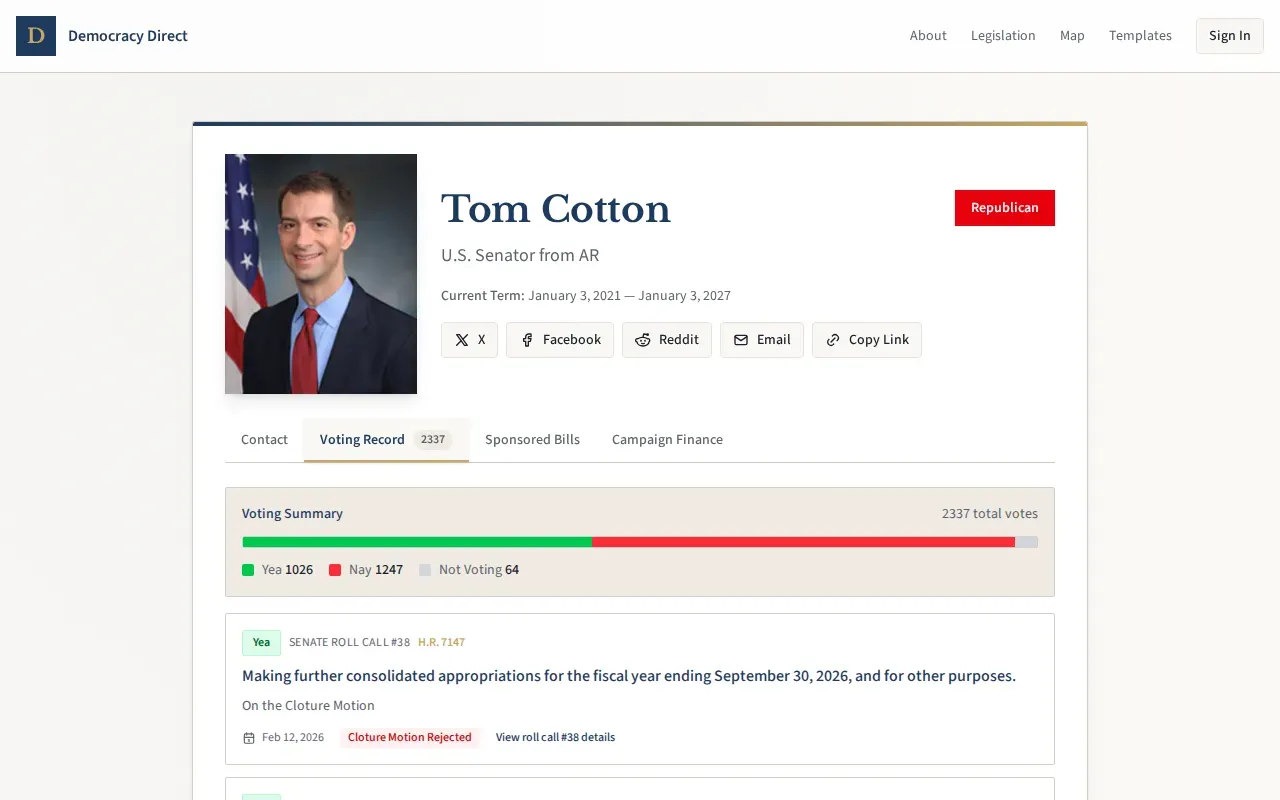Open Legislation in the top navigation
This screenshot has width=1280, height=800.
[1003, 35]
